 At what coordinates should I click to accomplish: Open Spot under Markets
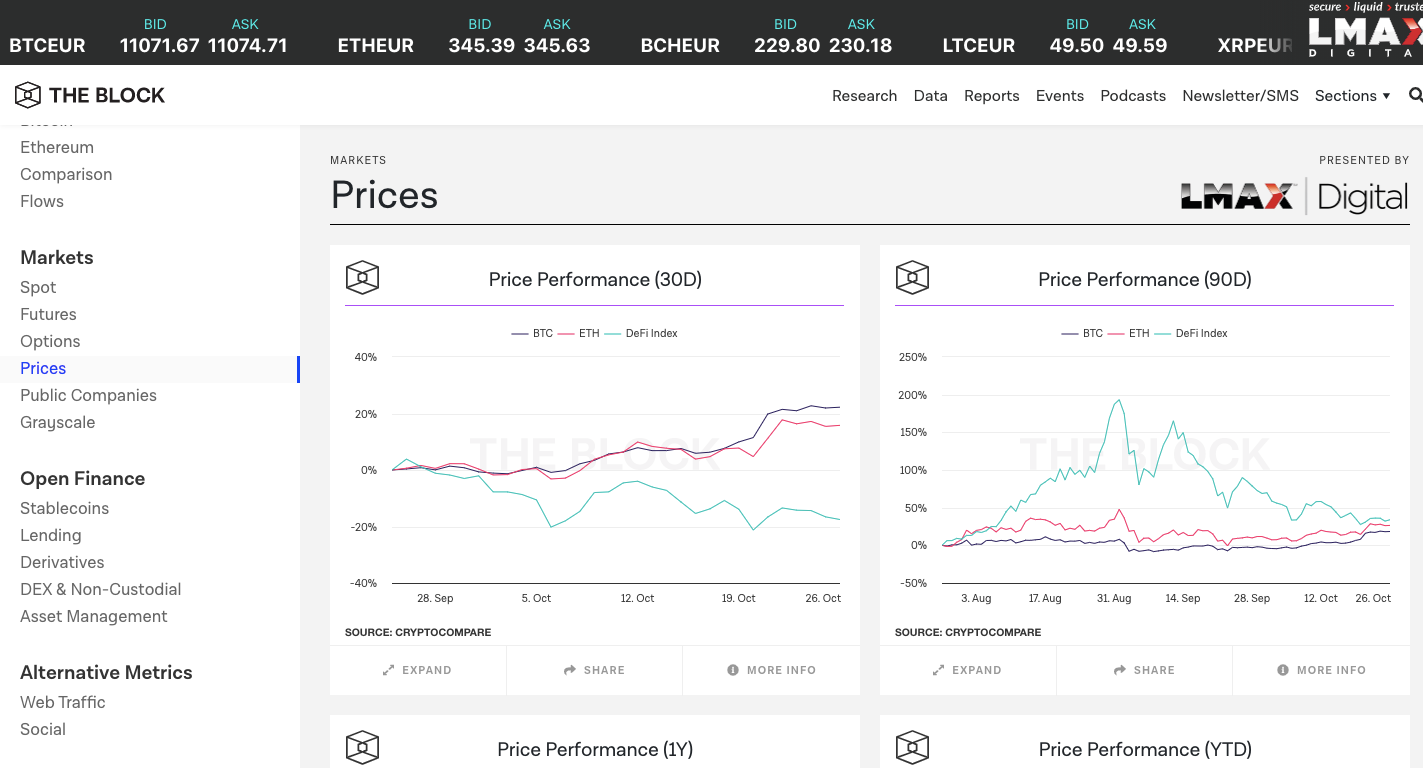click(38, 287)
